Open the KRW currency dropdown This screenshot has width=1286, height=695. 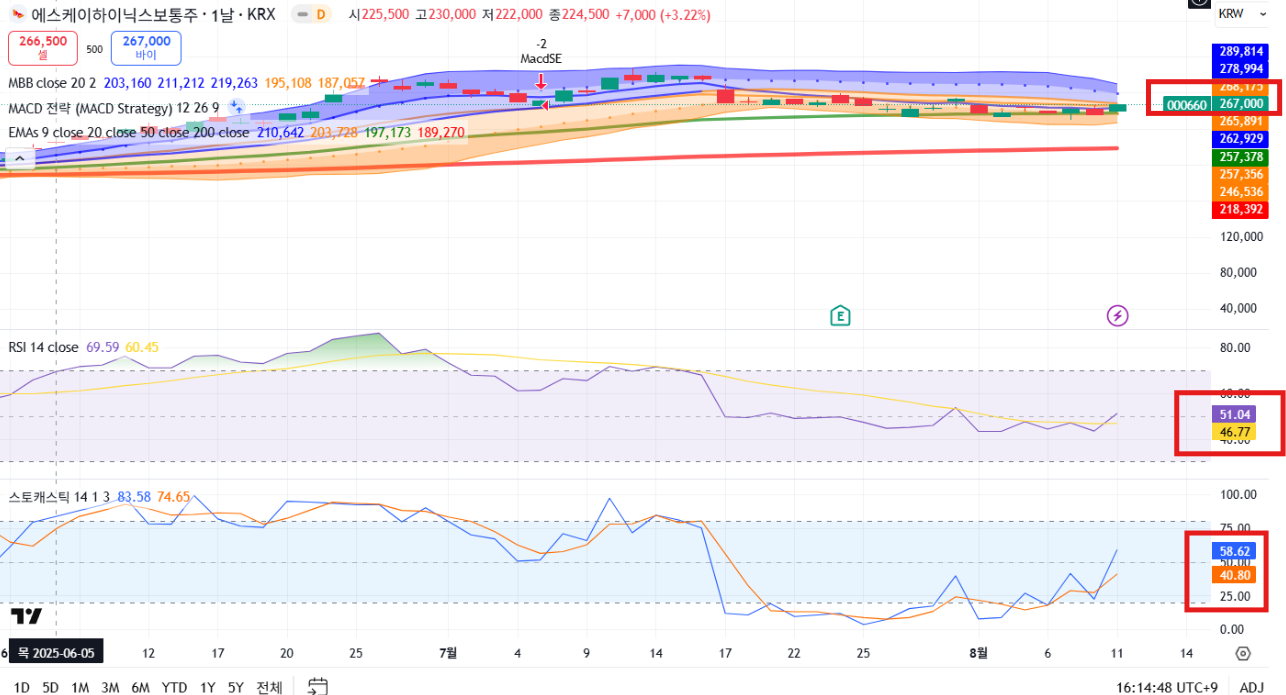[x=1243, y=14]
